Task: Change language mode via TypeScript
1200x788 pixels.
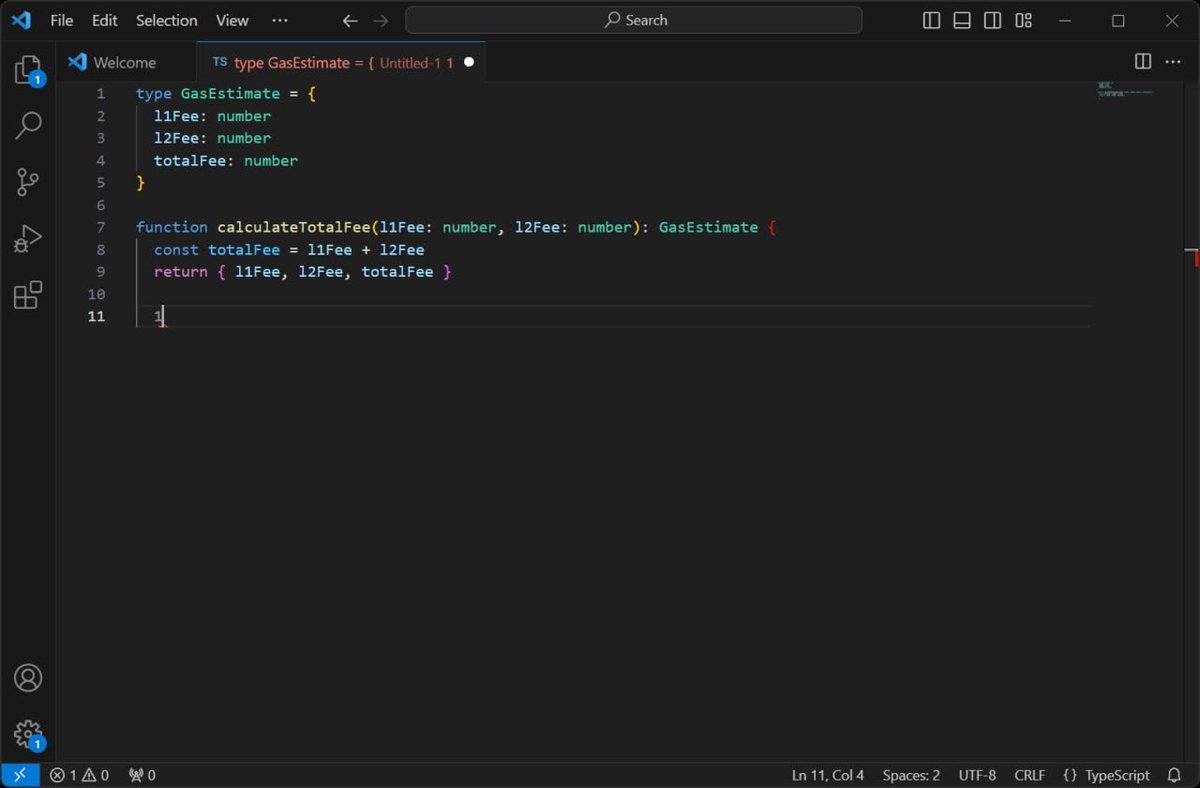Action: tap(1117, 775)
